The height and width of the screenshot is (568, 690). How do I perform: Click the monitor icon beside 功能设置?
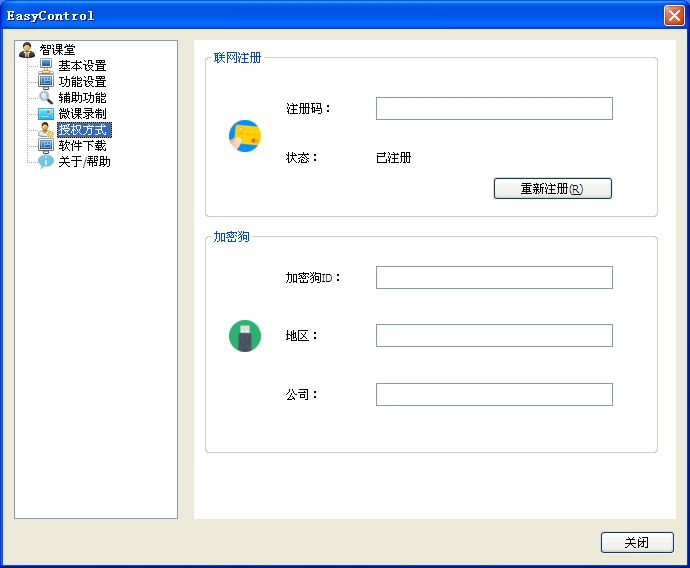pos(46,82)
